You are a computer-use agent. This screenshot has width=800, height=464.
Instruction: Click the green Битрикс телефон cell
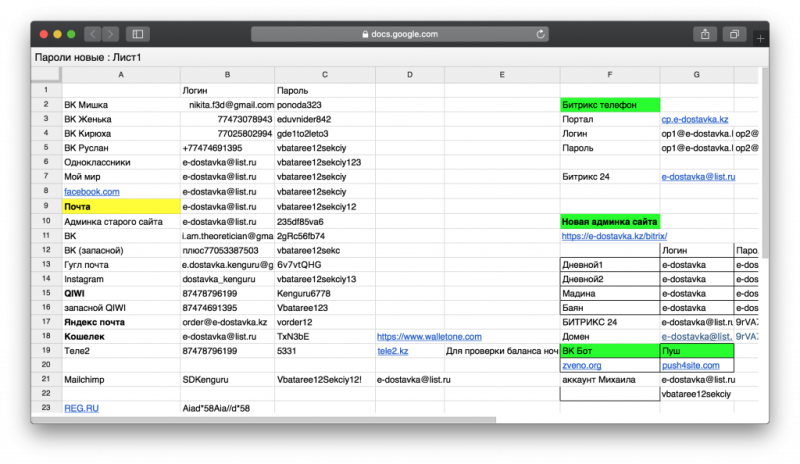[610, 105]
